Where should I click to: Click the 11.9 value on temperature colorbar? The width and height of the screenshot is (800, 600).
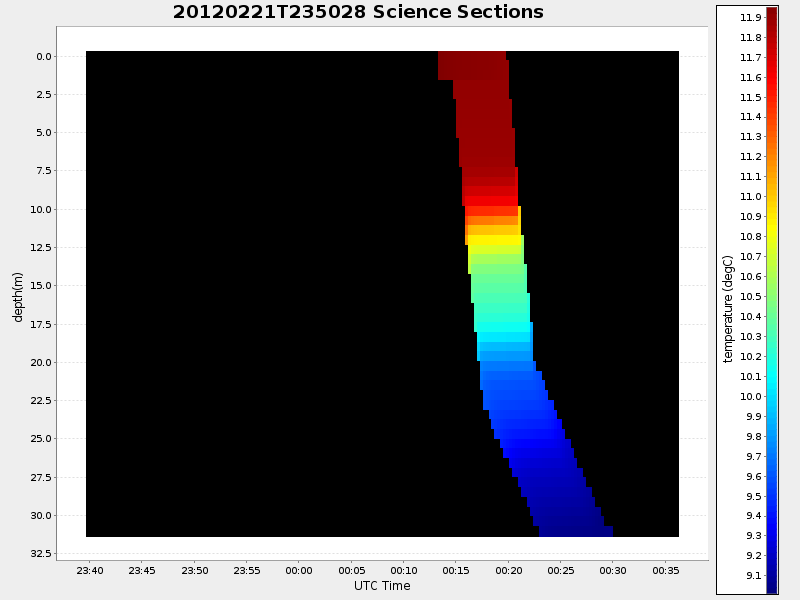pos(751,18)
